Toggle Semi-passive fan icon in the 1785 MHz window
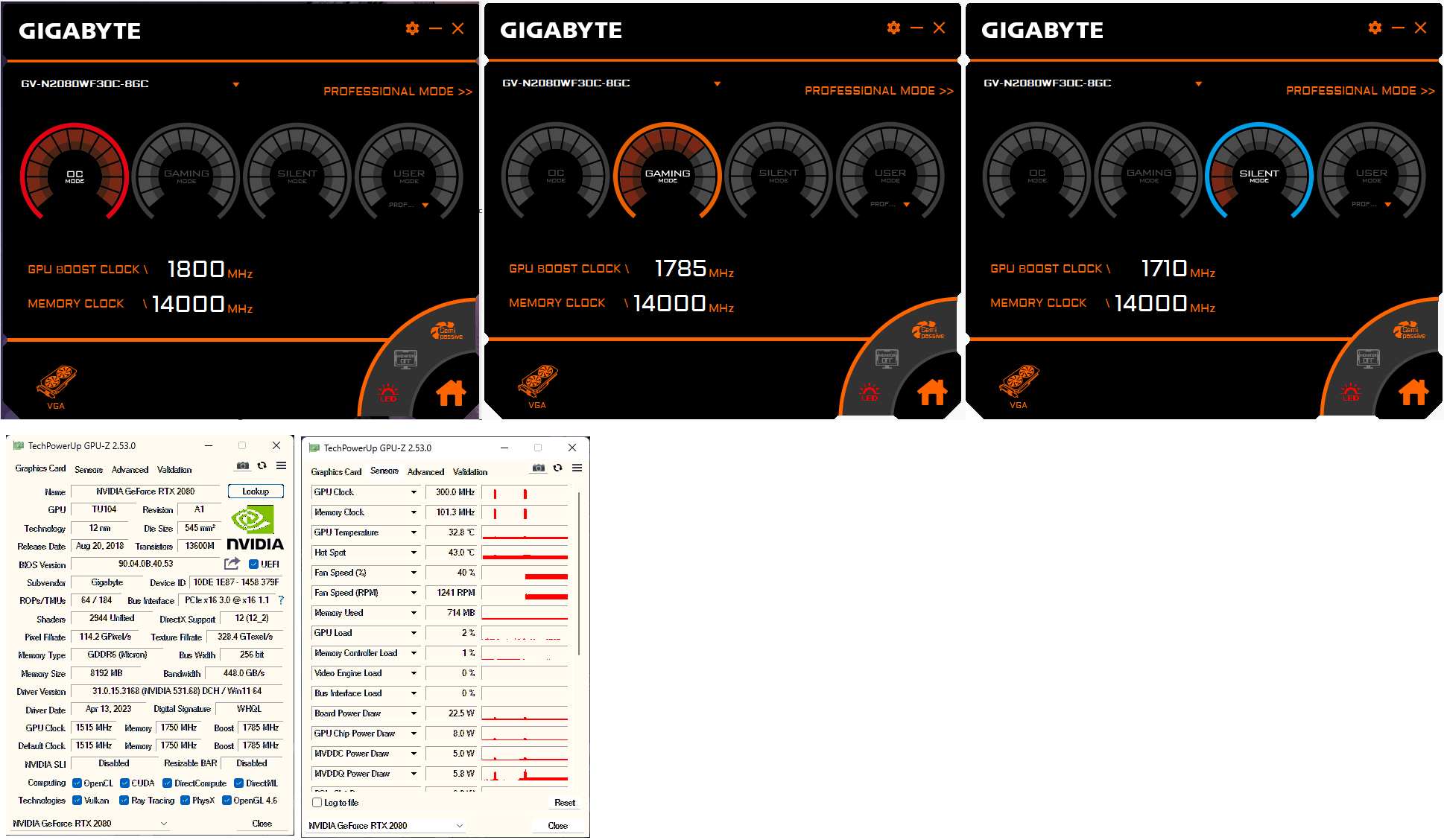The width and height of the screenshot is (1444, 840). tap(928, 331)
